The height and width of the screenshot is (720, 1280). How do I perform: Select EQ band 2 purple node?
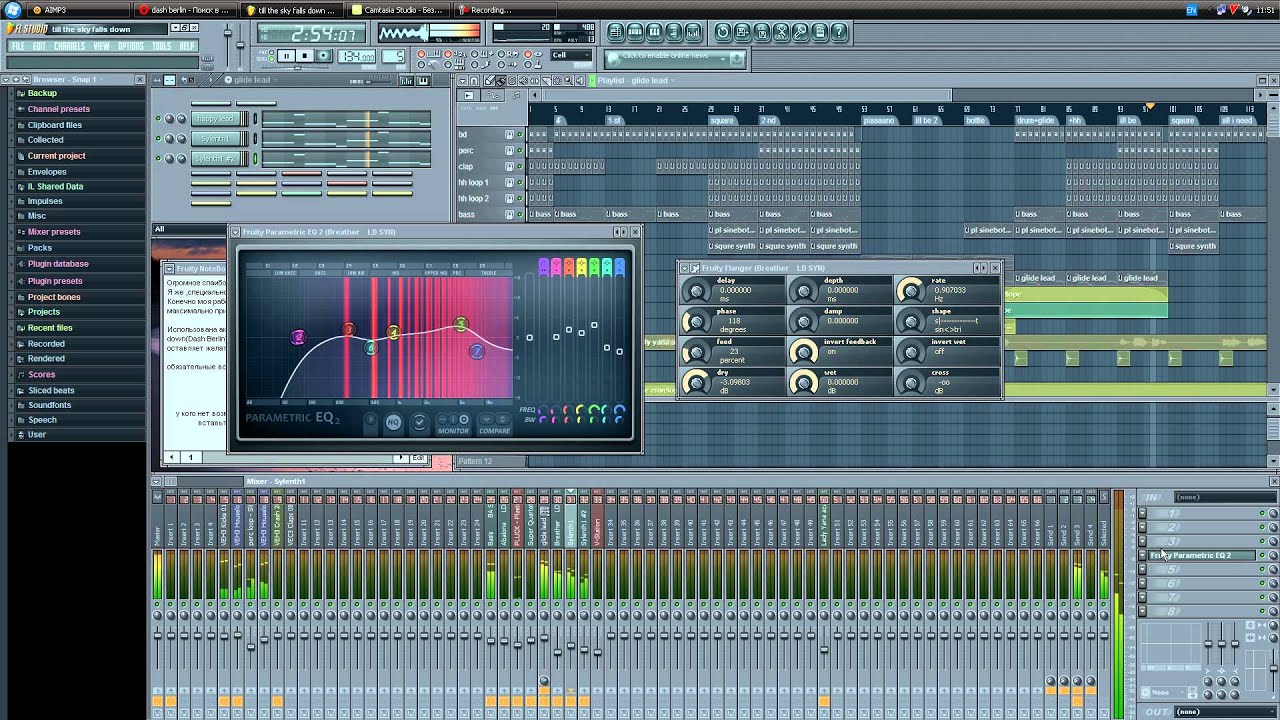coord(297,337)
